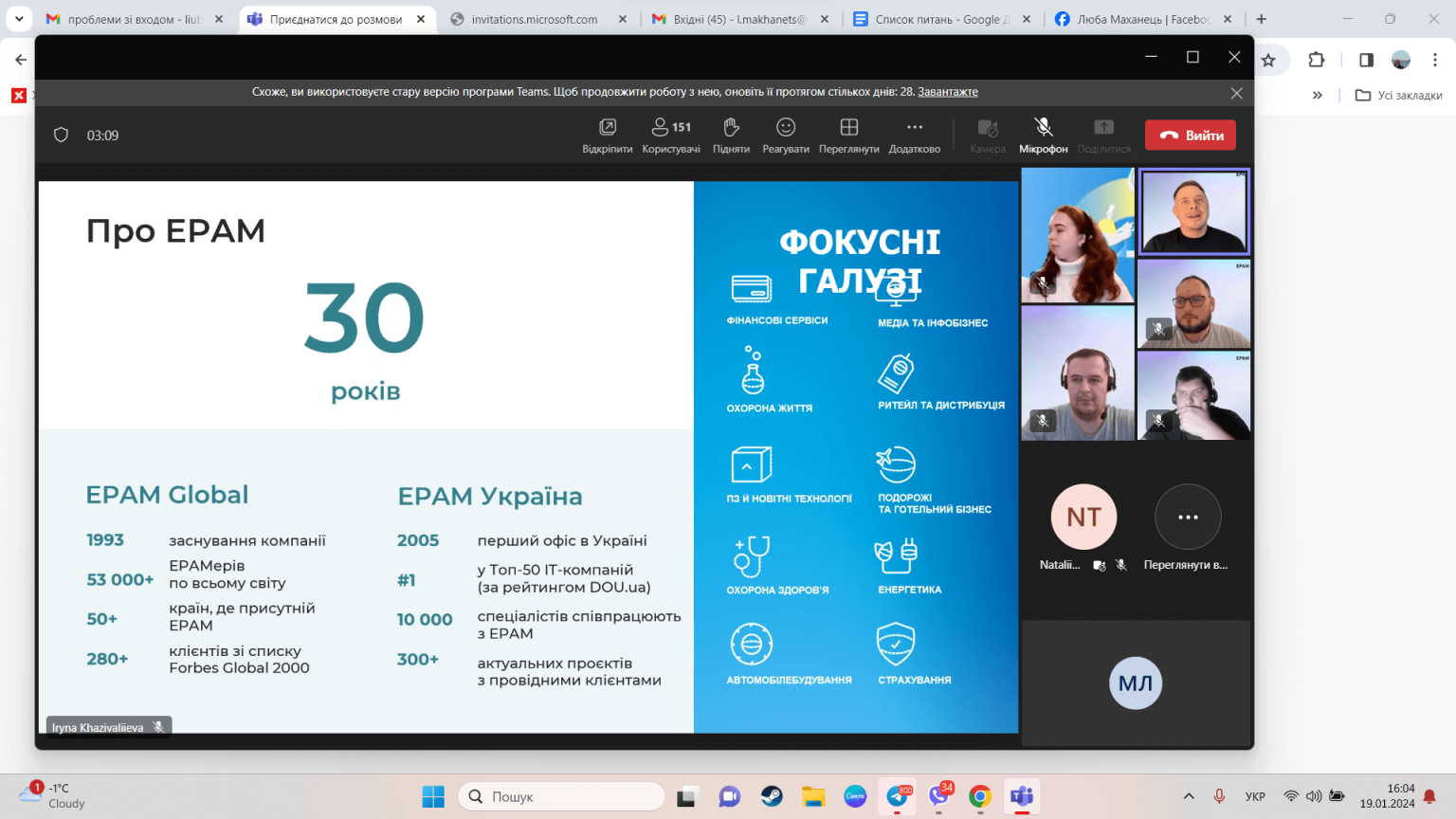The height and width of the screenshot is (819, 1456).
Task: Open the volume control in the tray
Action: tap(1314, 796)
